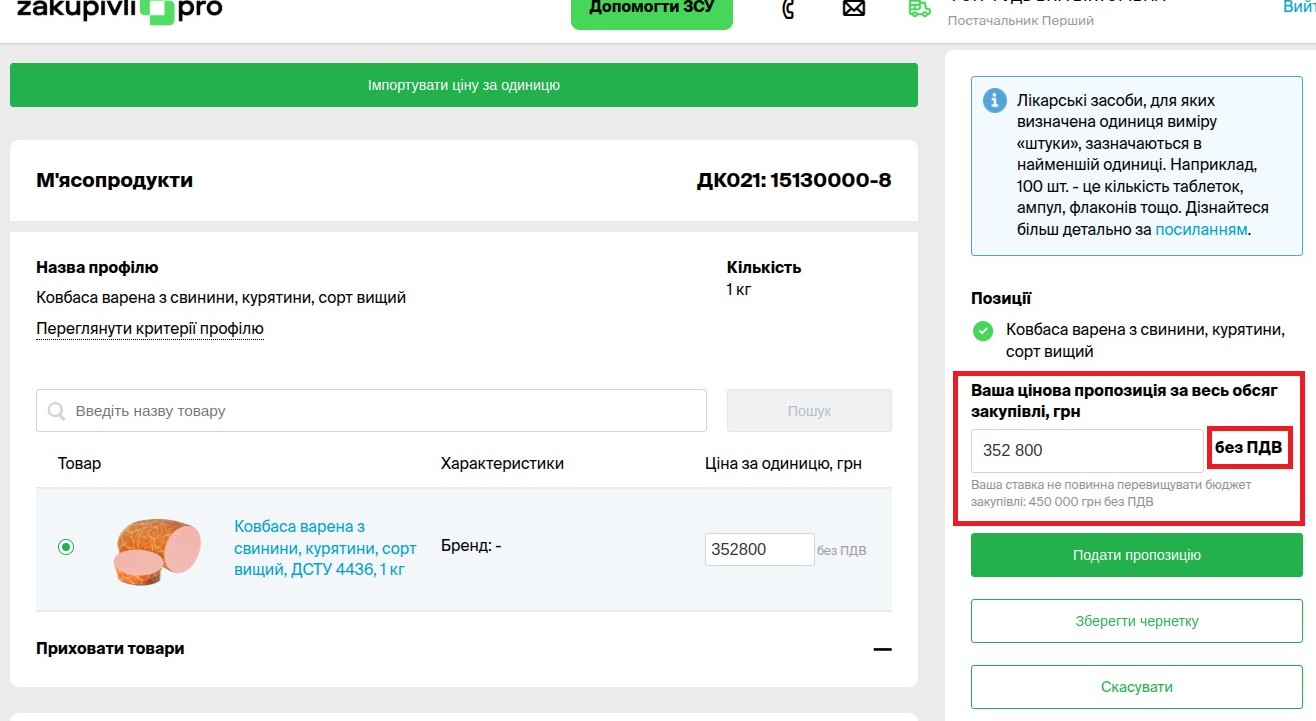Cancel with the 'Скасувати' button
This screenshot has width=1316, height=721.
pos(1136,687)
